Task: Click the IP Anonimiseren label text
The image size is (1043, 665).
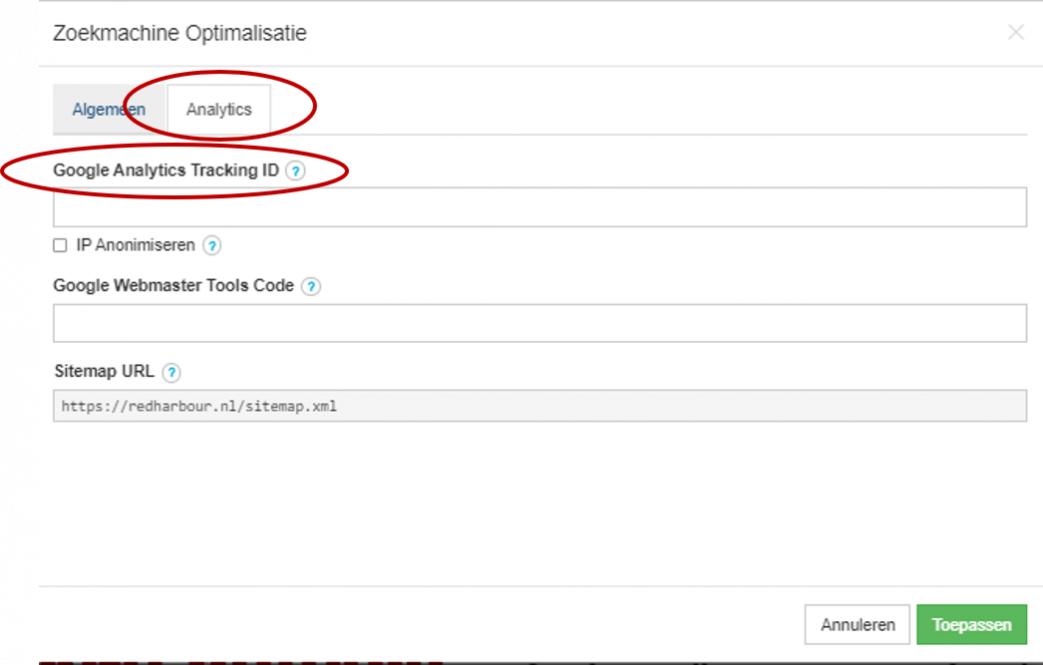Action: (135, 245)
